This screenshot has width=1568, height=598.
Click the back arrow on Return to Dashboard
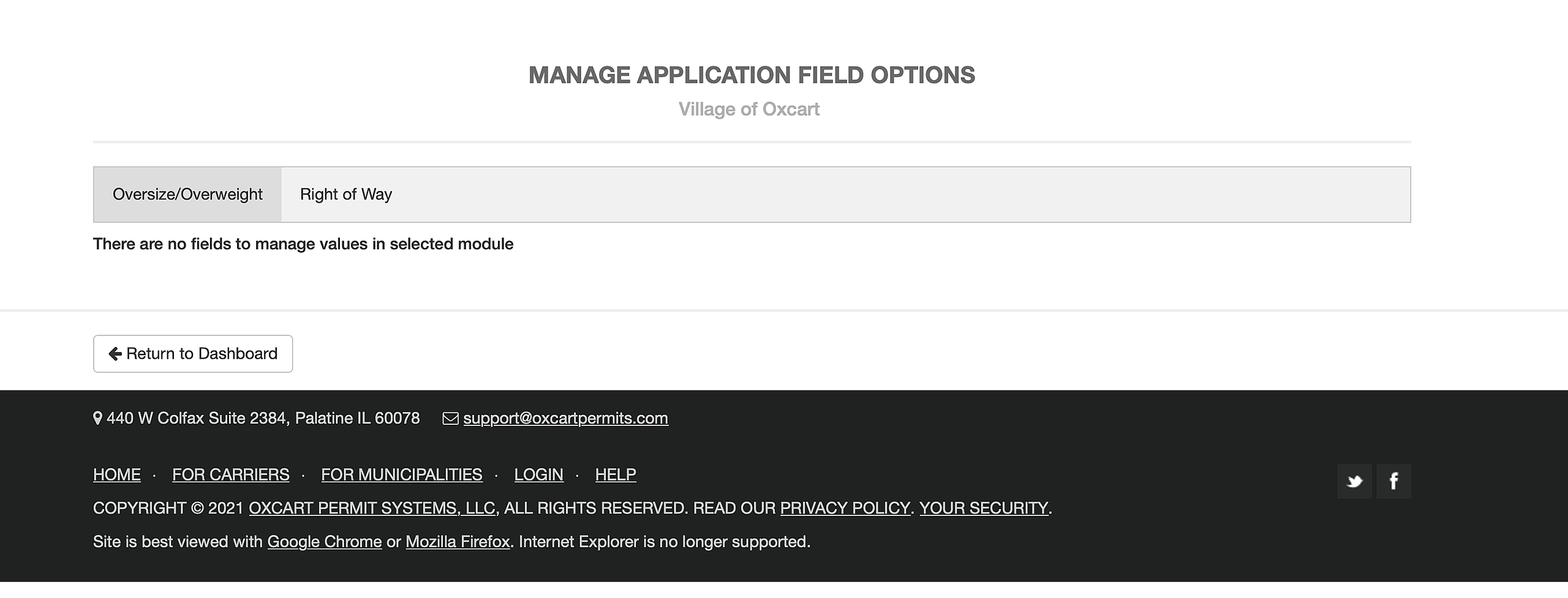pyautogui.click(x=114, y=353)
